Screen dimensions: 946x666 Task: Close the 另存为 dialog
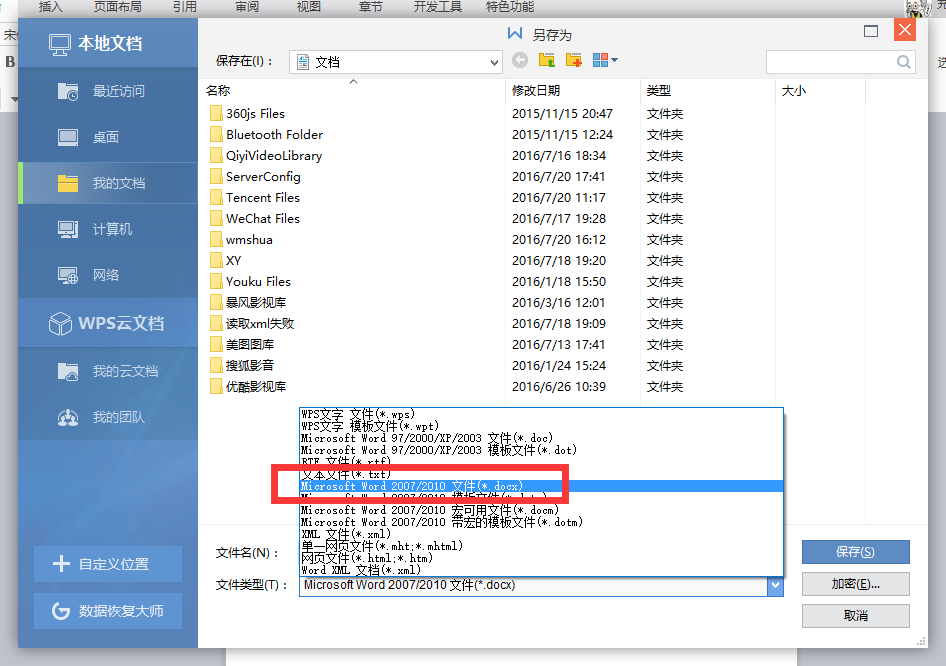tap(904, 30)
